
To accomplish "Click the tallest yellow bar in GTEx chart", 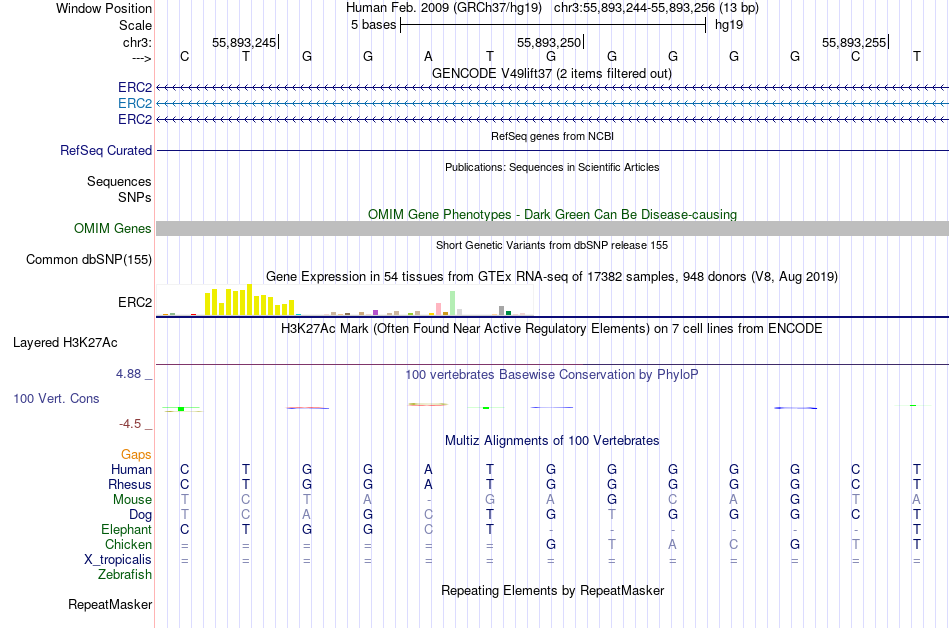I will tap(249, 299).
